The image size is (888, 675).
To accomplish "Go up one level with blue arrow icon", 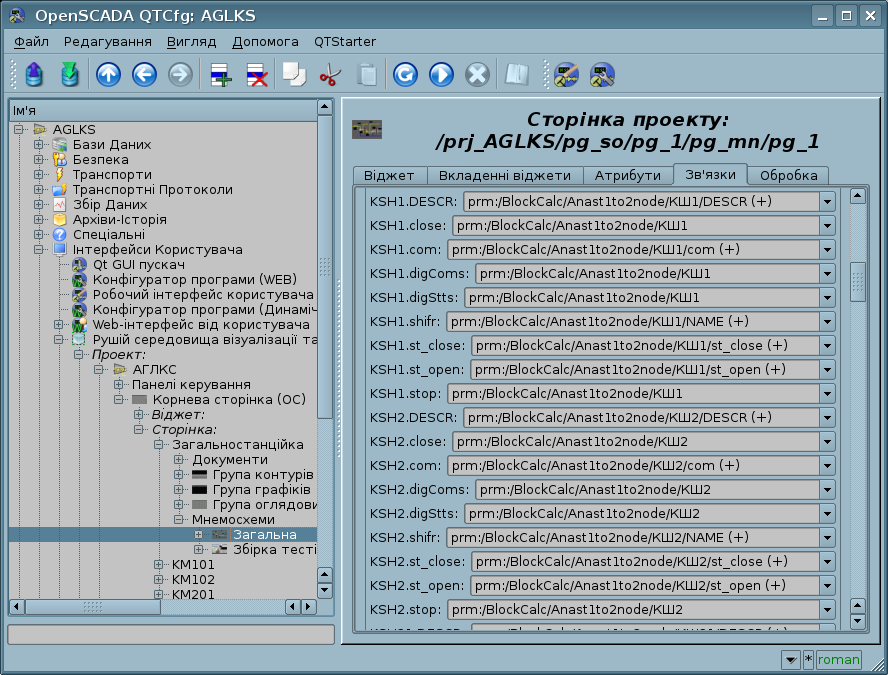I will point(108,74).
